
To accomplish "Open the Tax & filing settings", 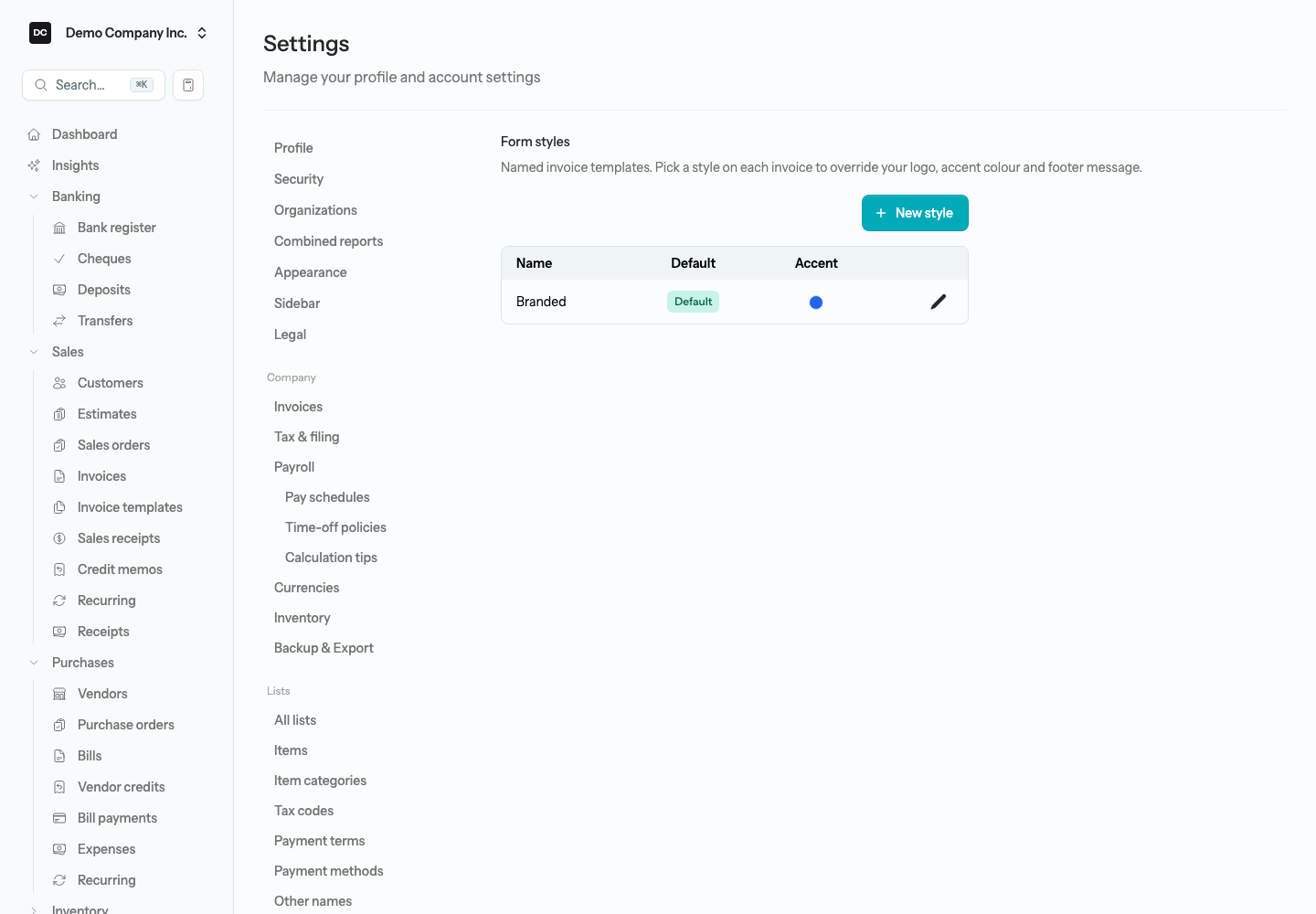I will (x=307, y=437).
